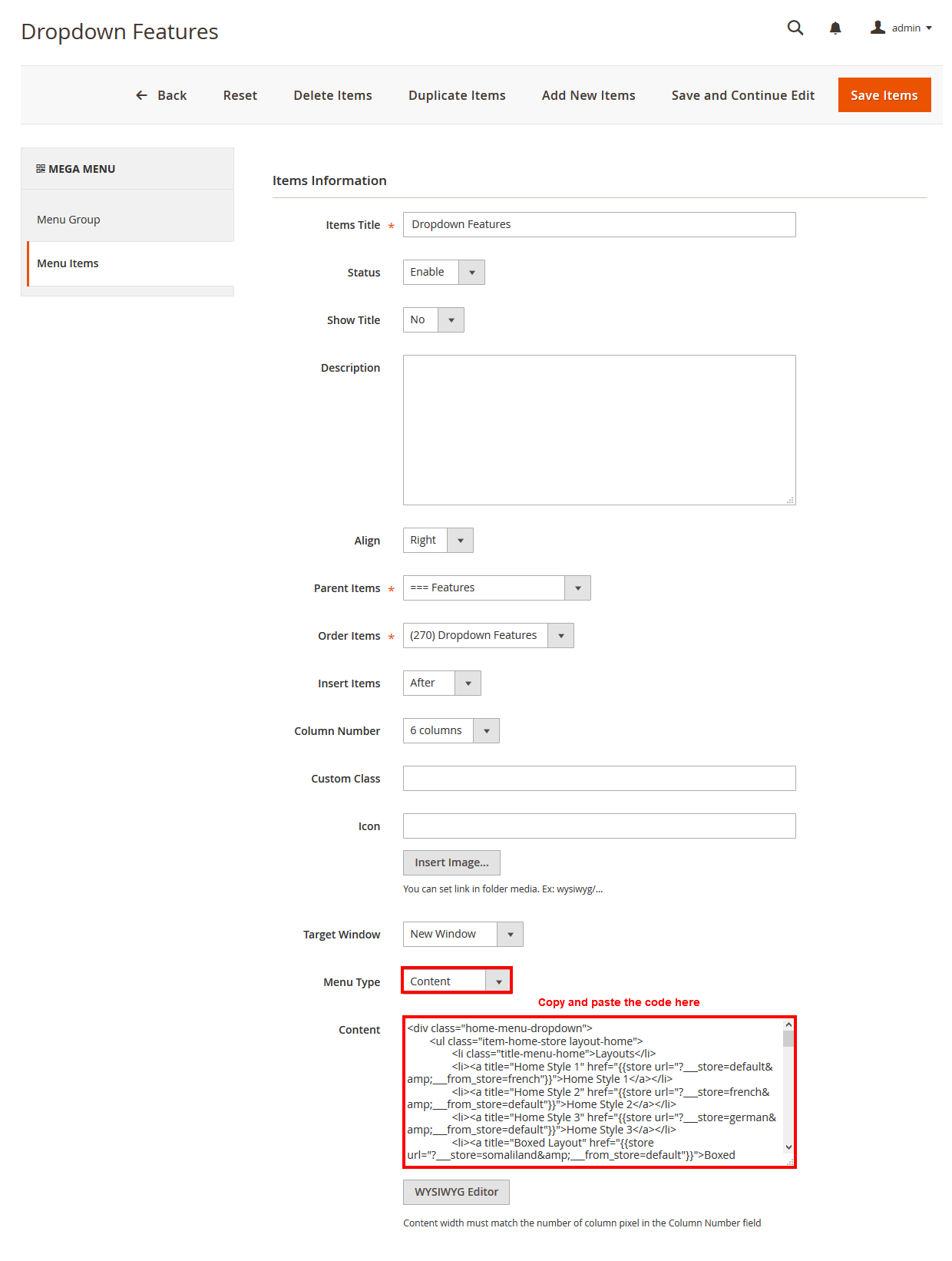Open the admin account dropdown
The height and width of the screenshot is (1261, 952).
click(901, 28)
